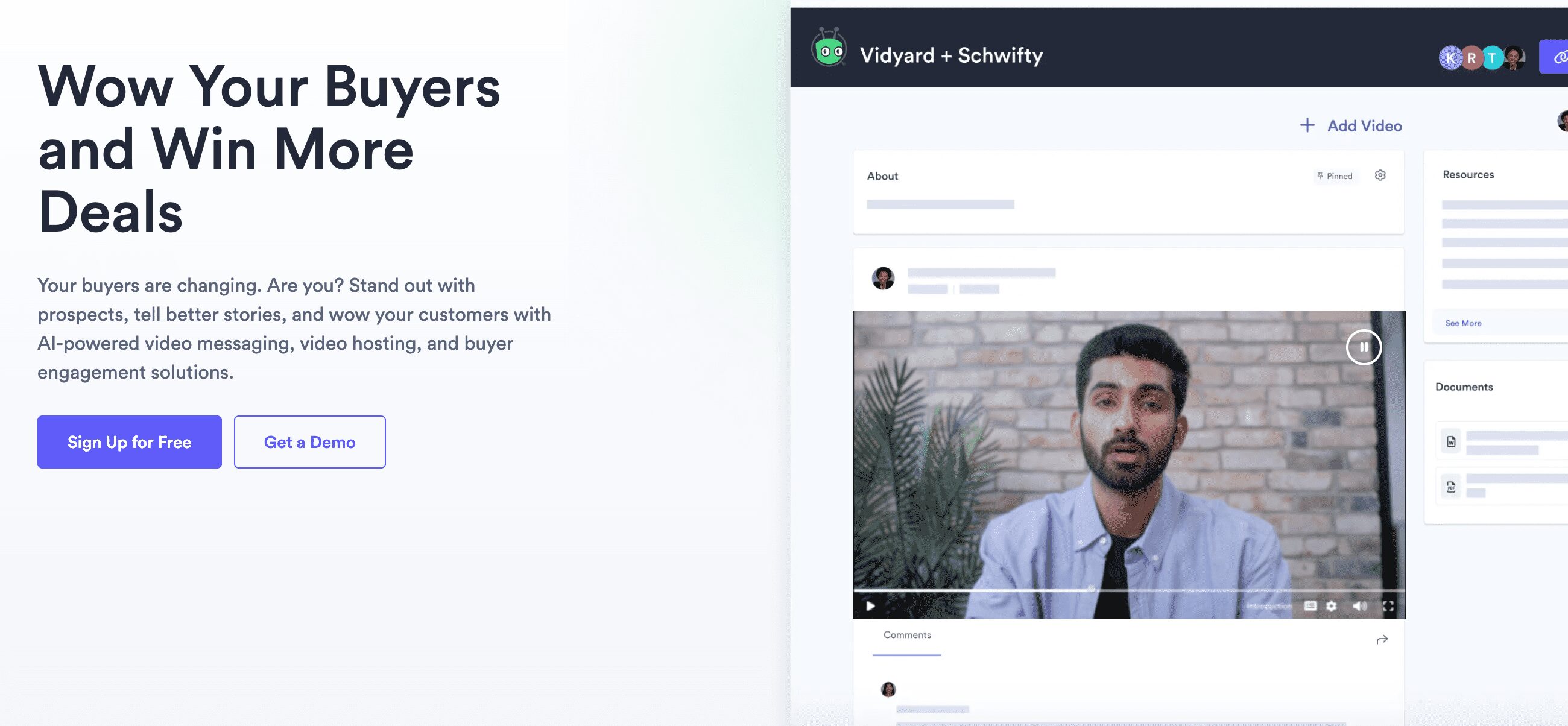Screen dimensions: 1568x726
Task: Click the Sign Up for Free button
Action: (129, 442)
